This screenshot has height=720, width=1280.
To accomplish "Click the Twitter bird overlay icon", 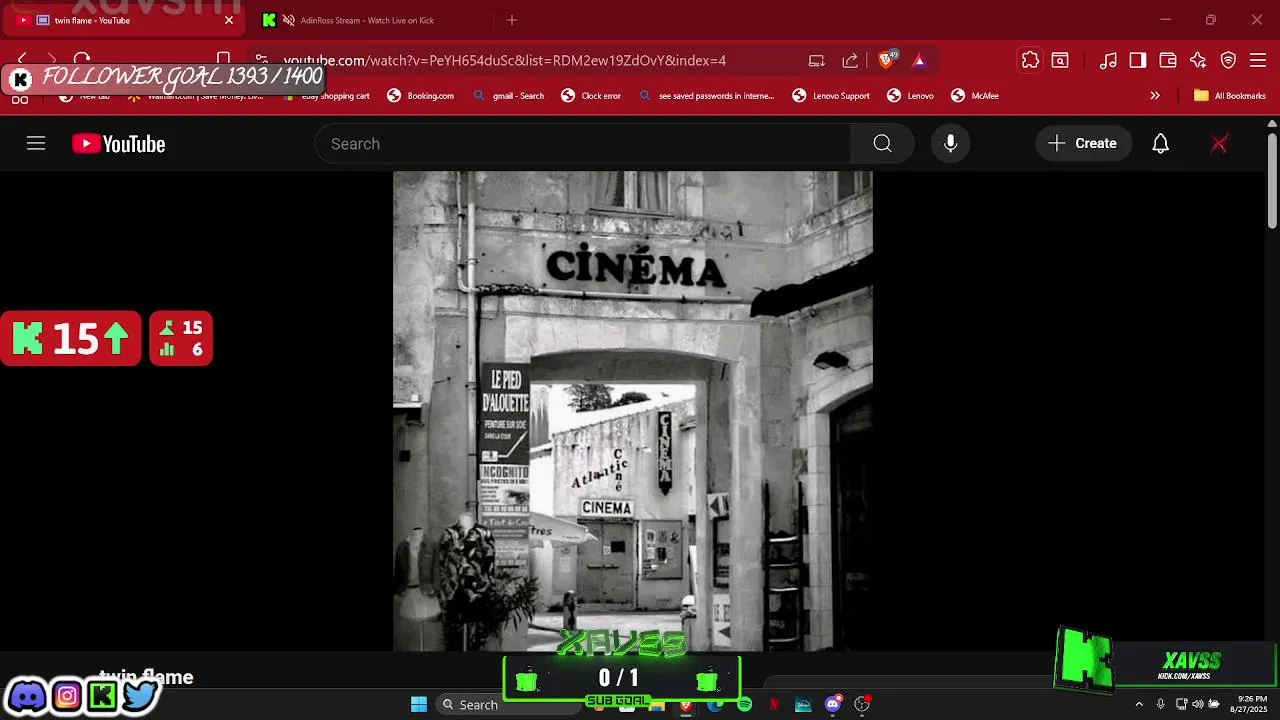I will pos(141,696).
